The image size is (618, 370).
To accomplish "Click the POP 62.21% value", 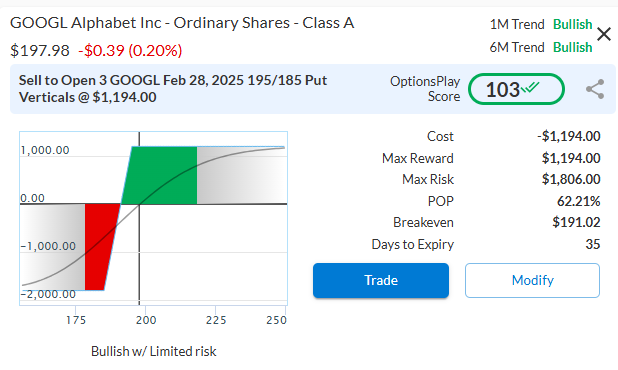I will 579,201.
